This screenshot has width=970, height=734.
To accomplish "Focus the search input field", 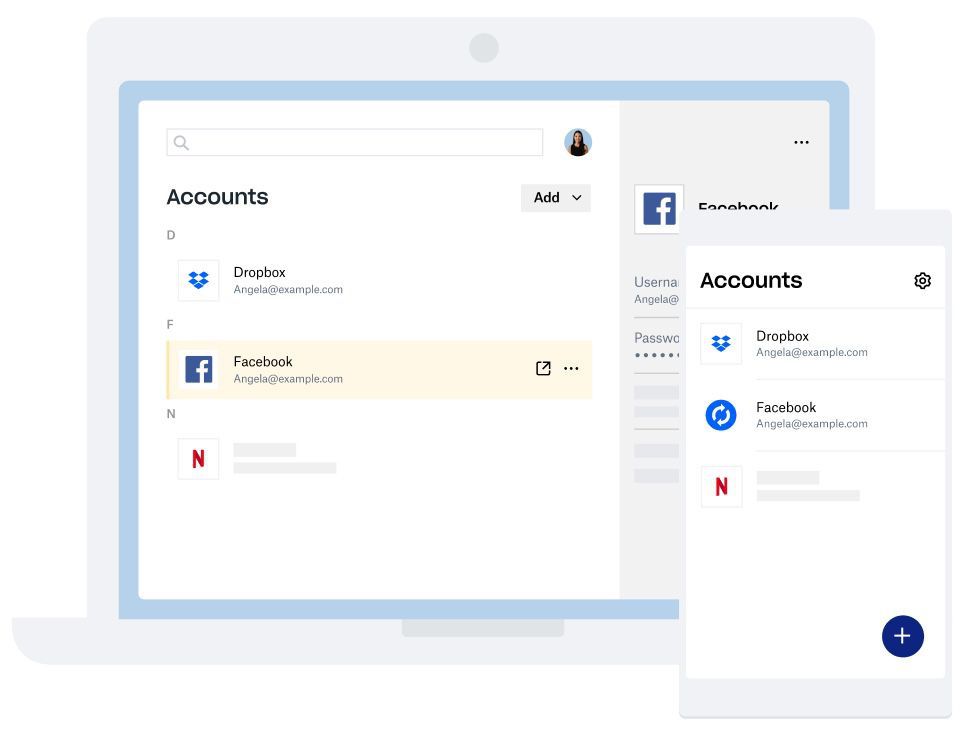I will (x=354, y=142).
